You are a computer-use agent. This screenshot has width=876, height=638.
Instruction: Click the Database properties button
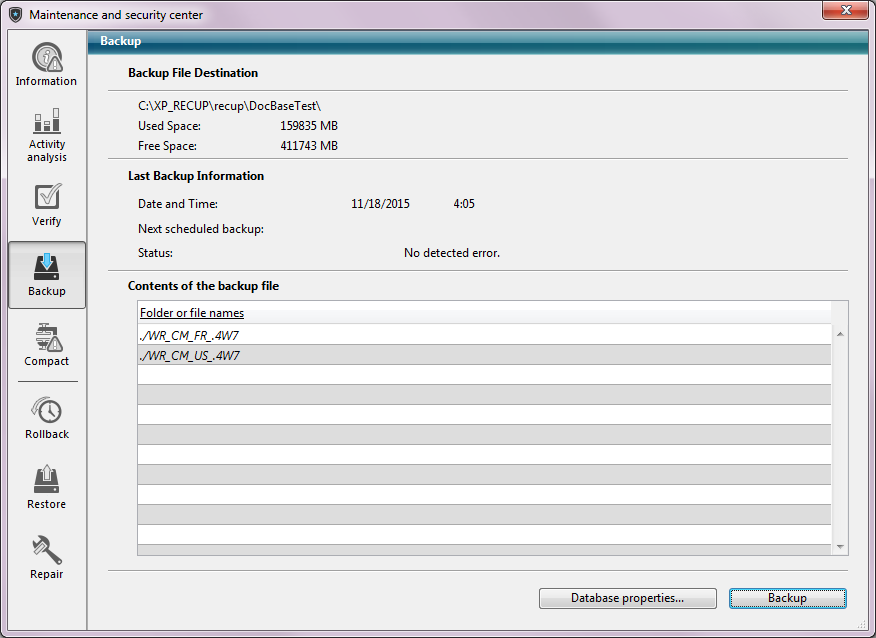tap(627, 598)
